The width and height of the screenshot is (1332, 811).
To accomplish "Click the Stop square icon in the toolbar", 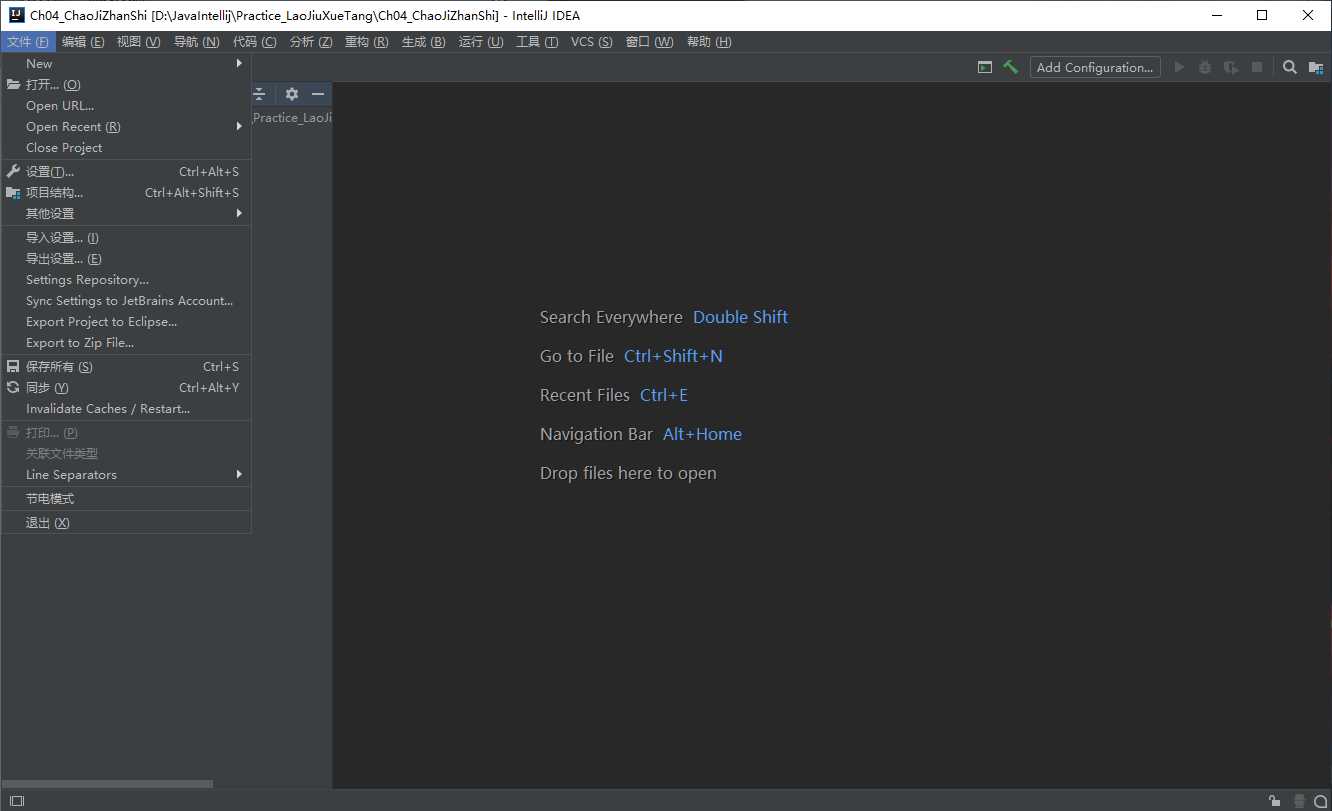I will (x=1257, y=67).
